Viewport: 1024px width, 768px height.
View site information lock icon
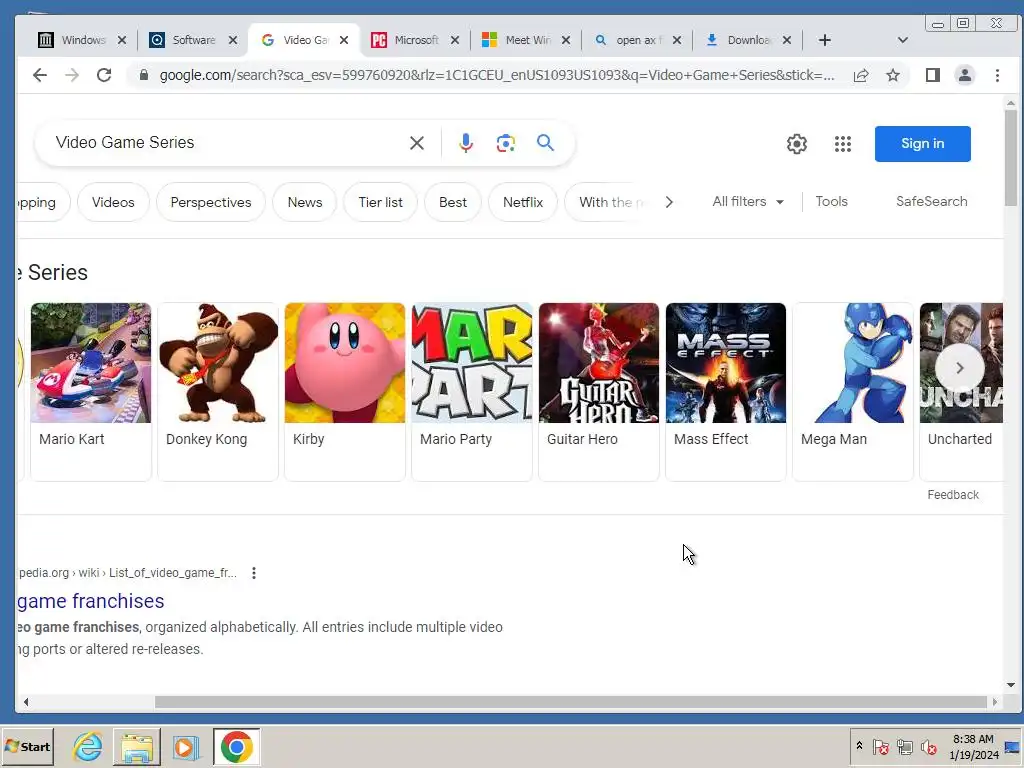pyautogui.click(x=144, y=75)
